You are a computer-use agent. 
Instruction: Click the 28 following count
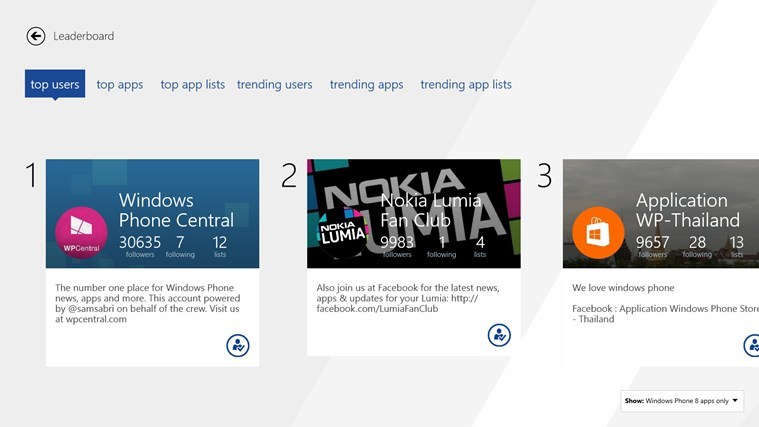click(x=697, y=246)
